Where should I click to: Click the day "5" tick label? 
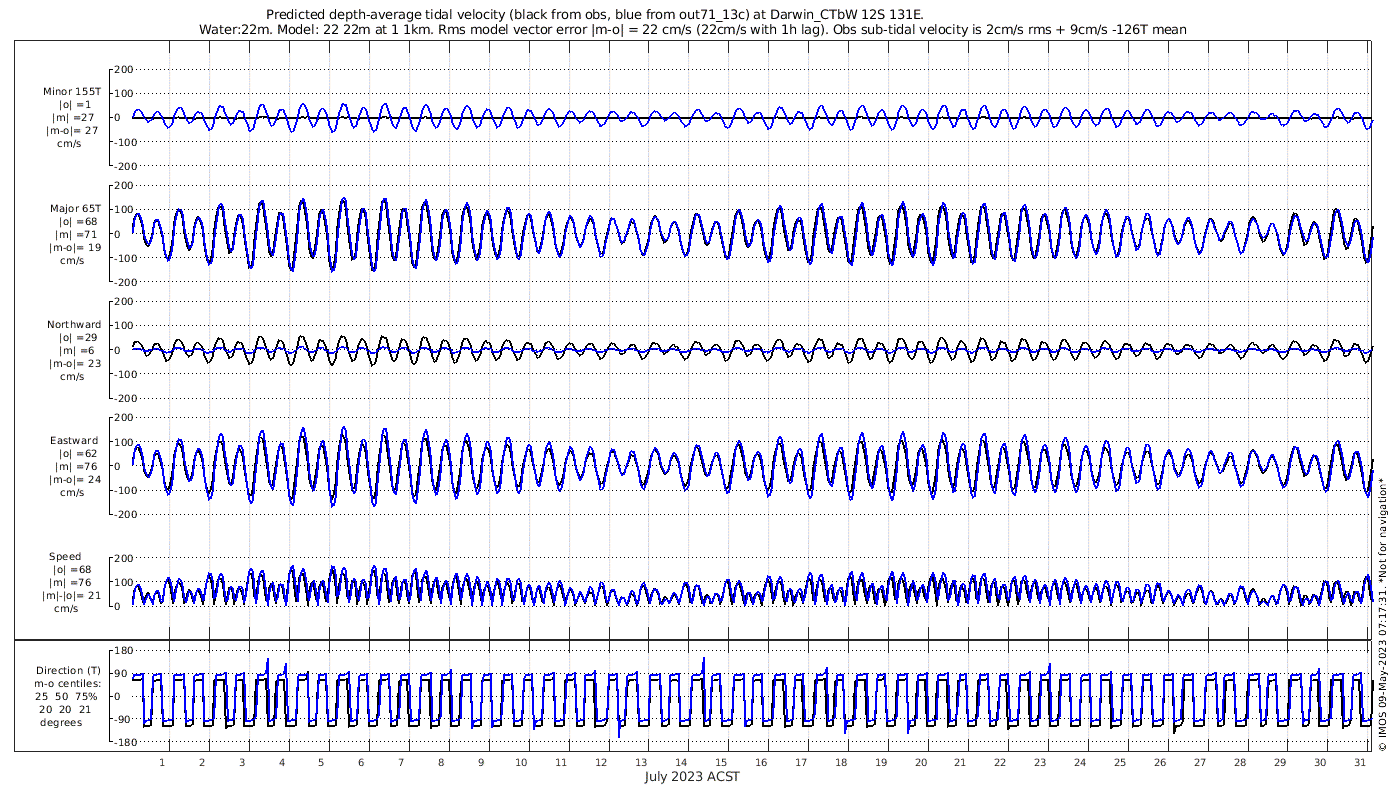coord(321,762)
